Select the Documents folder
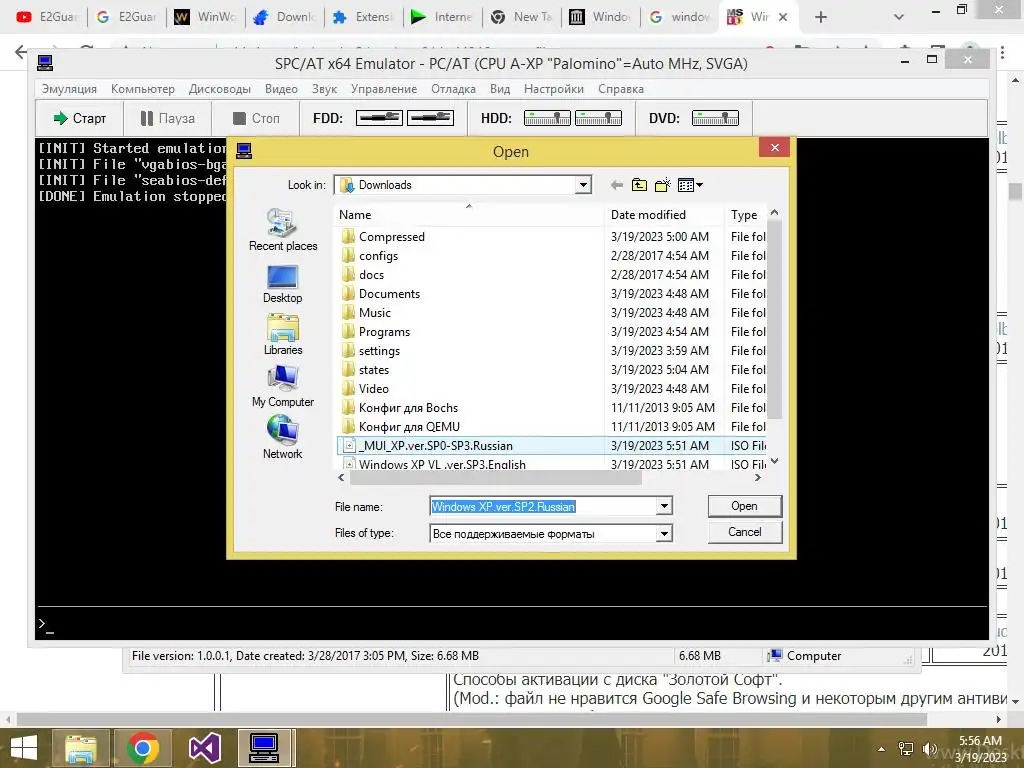1024x768 pixels. (389, 294)
